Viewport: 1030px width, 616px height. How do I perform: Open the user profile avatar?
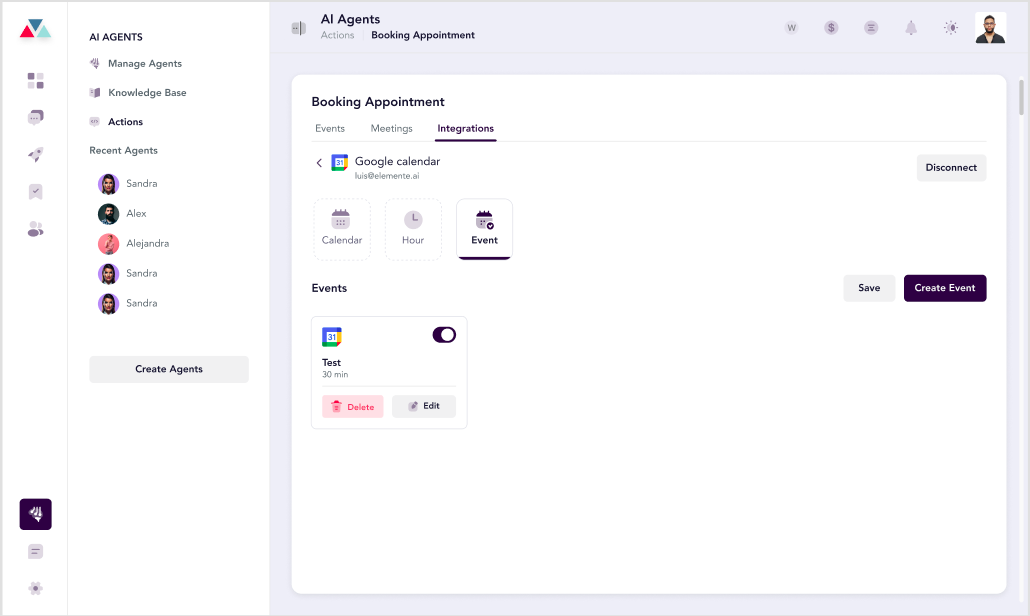[x=991, y=28]
